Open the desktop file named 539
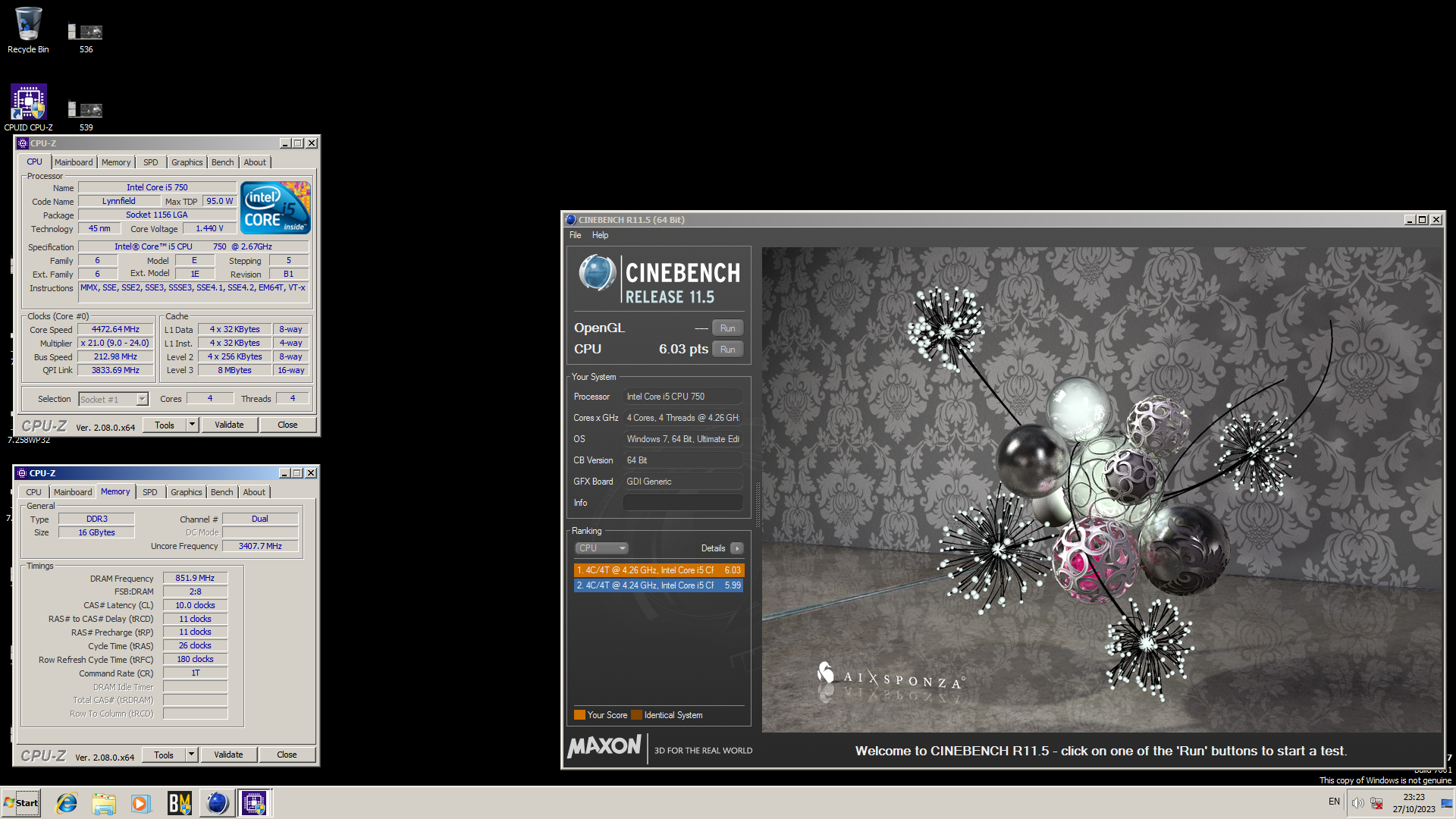The height and width of the screenshot is (819, 1456). 86,115
